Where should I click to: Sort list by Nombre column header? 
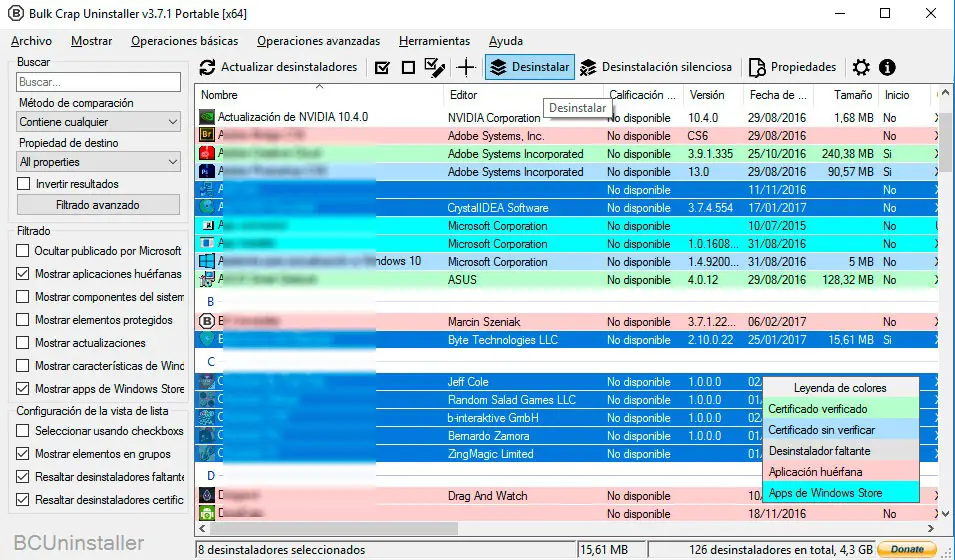[x=319, y=94]
